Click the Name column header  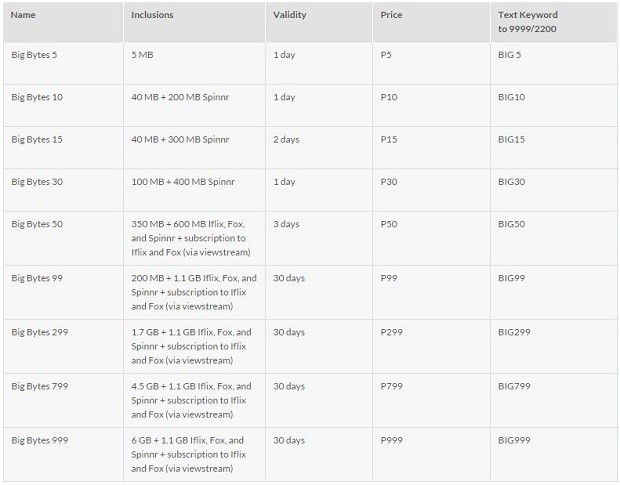23,15
